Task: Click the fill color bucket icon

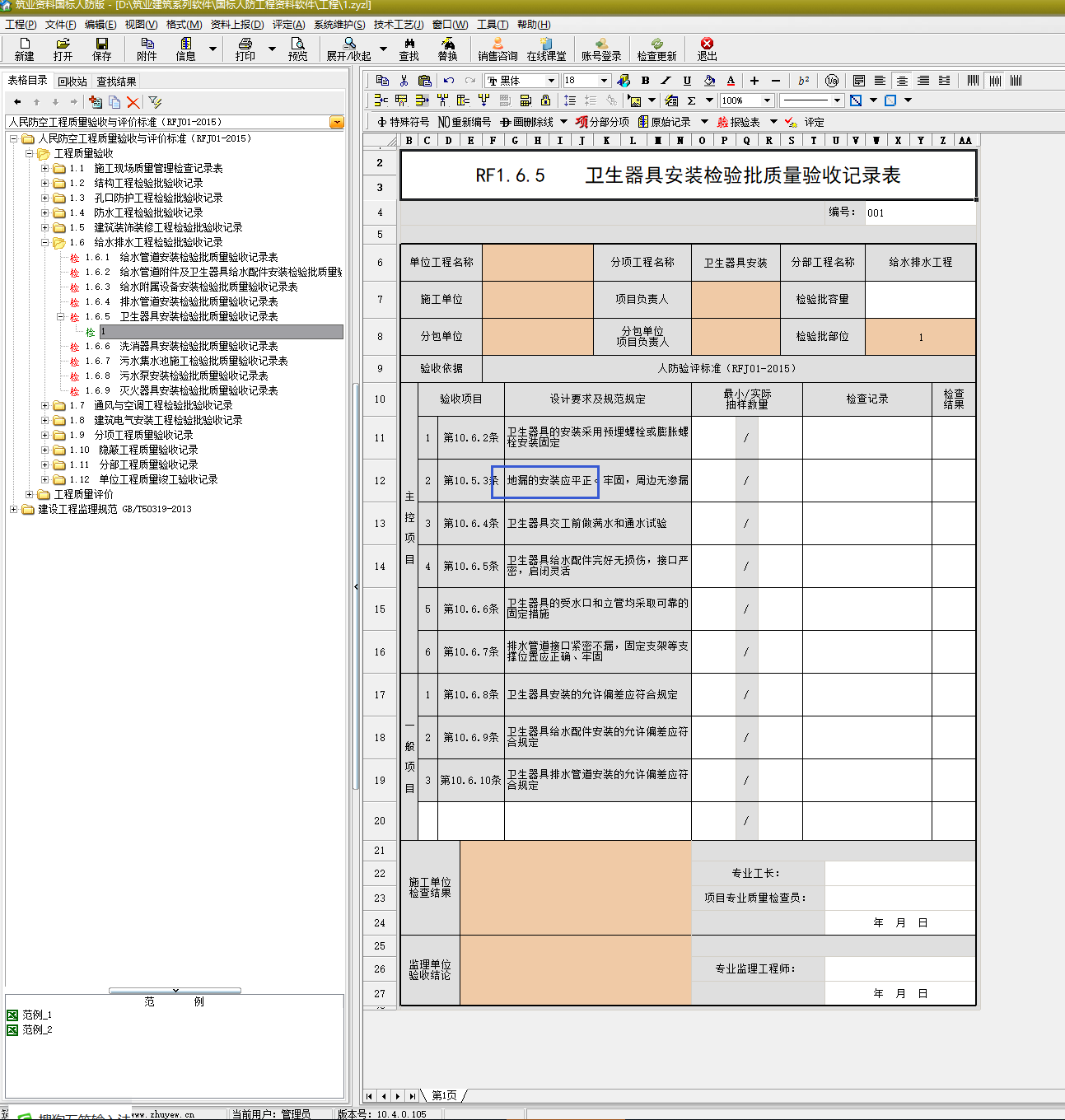Action: [709, 81]
